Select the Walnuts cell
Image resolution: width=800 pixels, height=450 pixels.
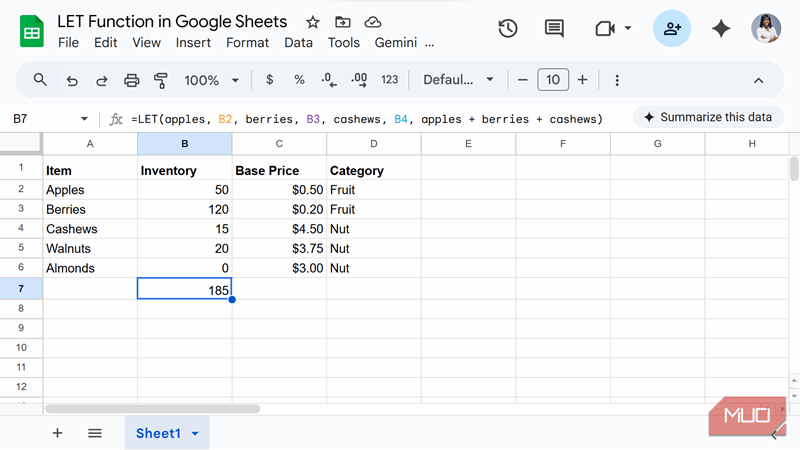(x=90, y=248)
